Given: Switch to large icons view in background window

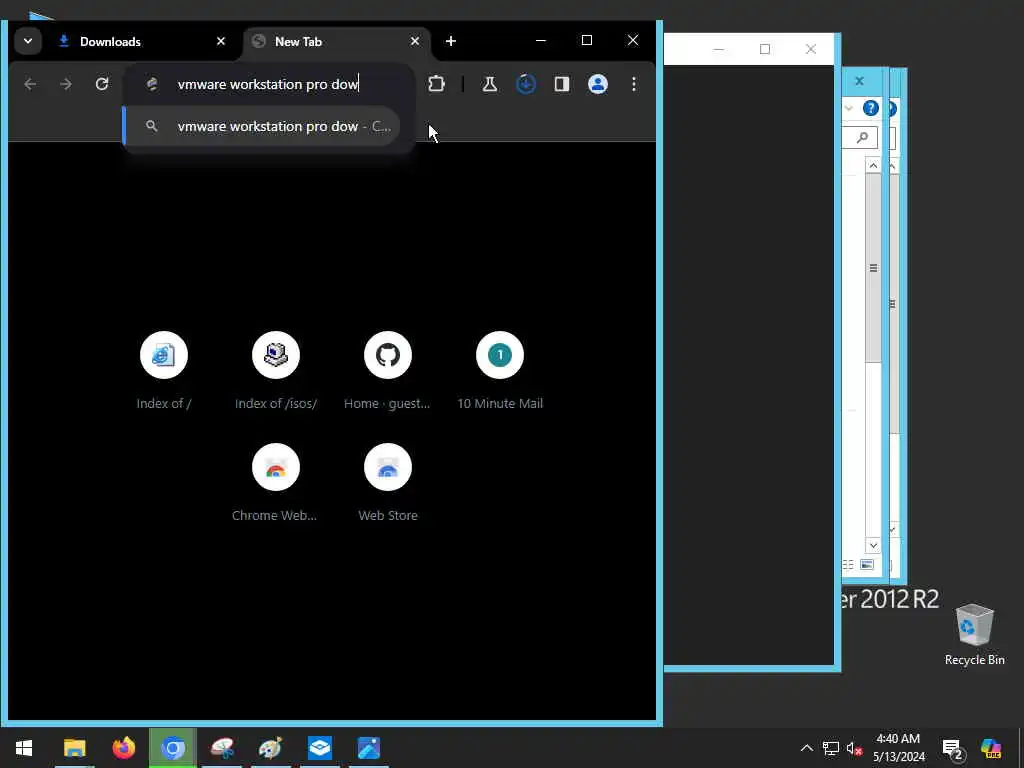Looking at the screenshot, I should coord(867,565).
